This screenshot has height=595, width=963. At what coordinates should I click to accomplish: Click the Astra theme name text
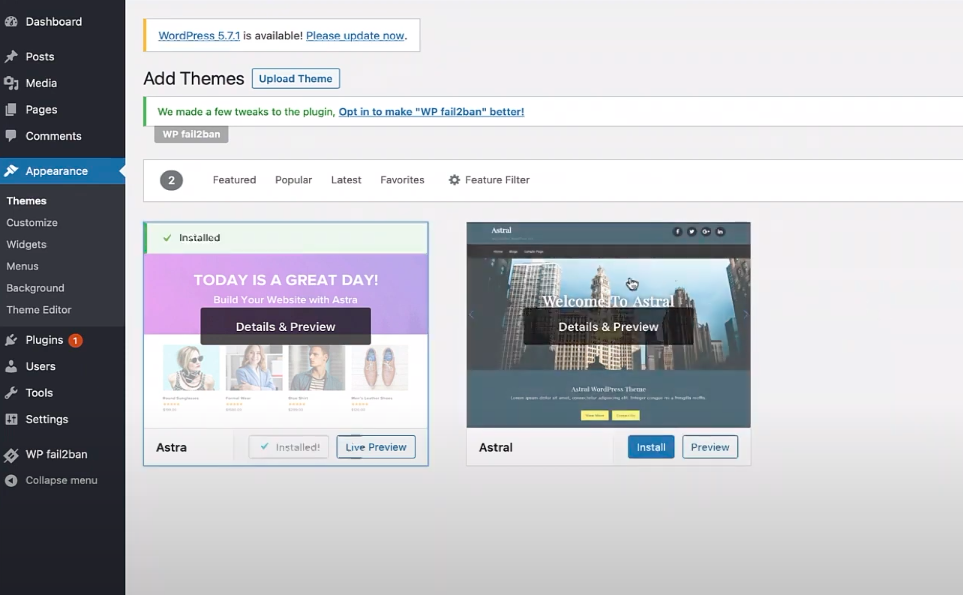(171, 448)
